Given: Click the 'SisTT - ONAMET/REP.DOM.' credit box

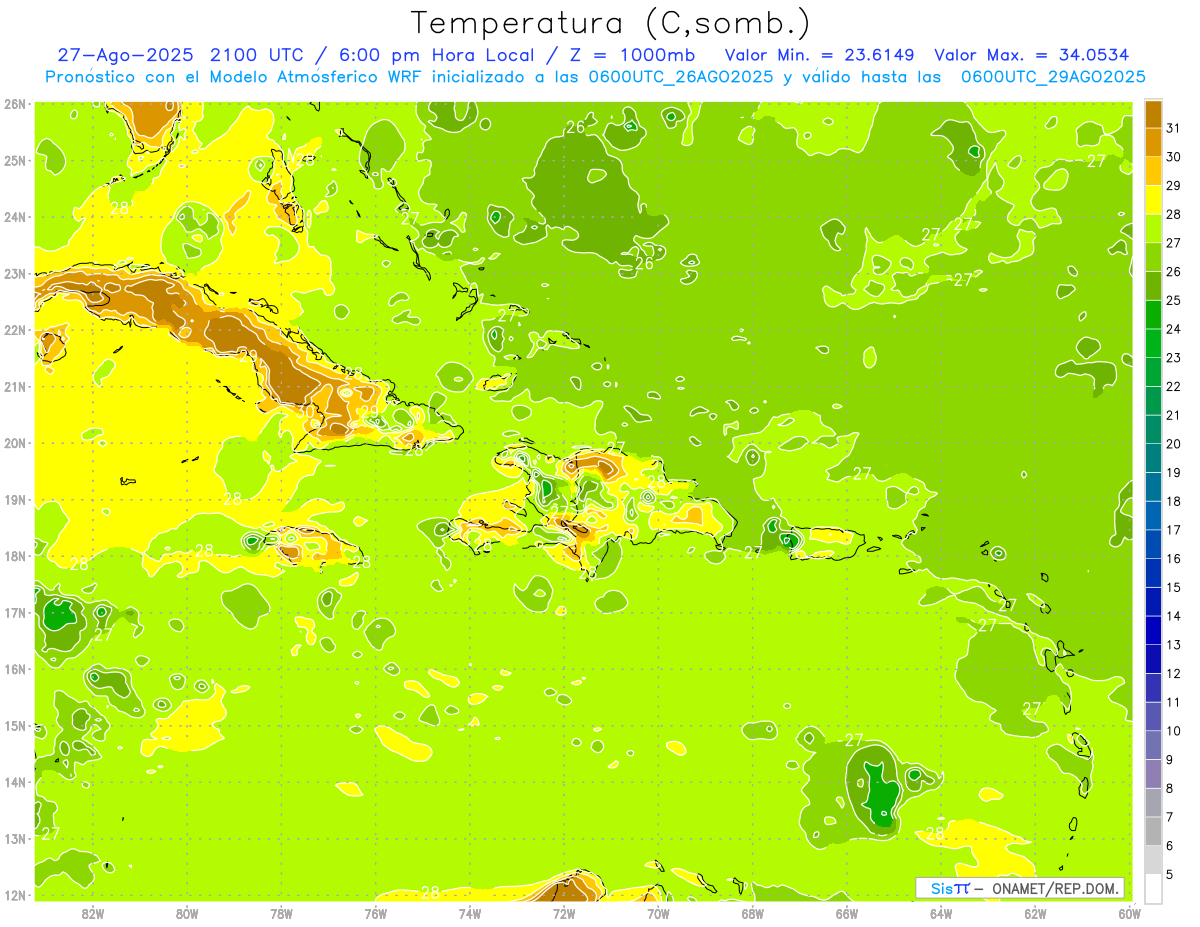Looking at the screenshot, I should [1020, 888].
